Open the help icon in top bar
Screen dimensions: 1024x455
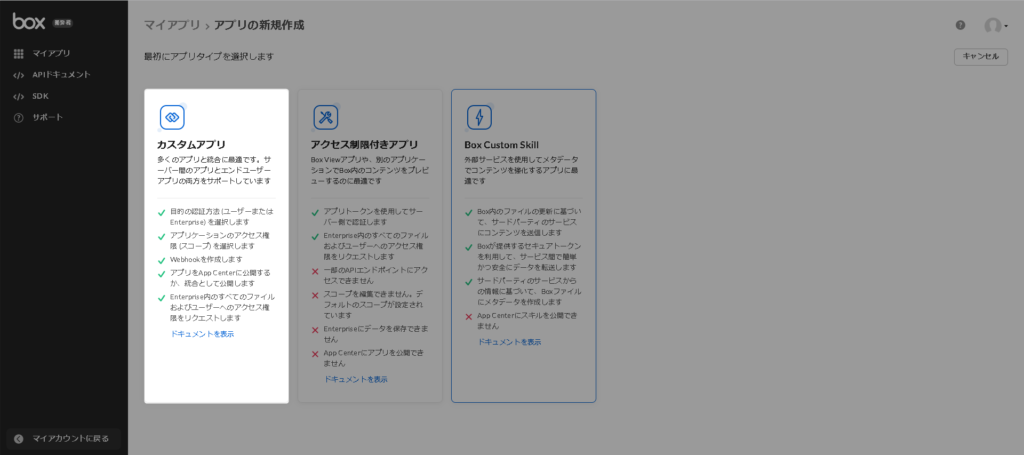[x=960, y=25]
